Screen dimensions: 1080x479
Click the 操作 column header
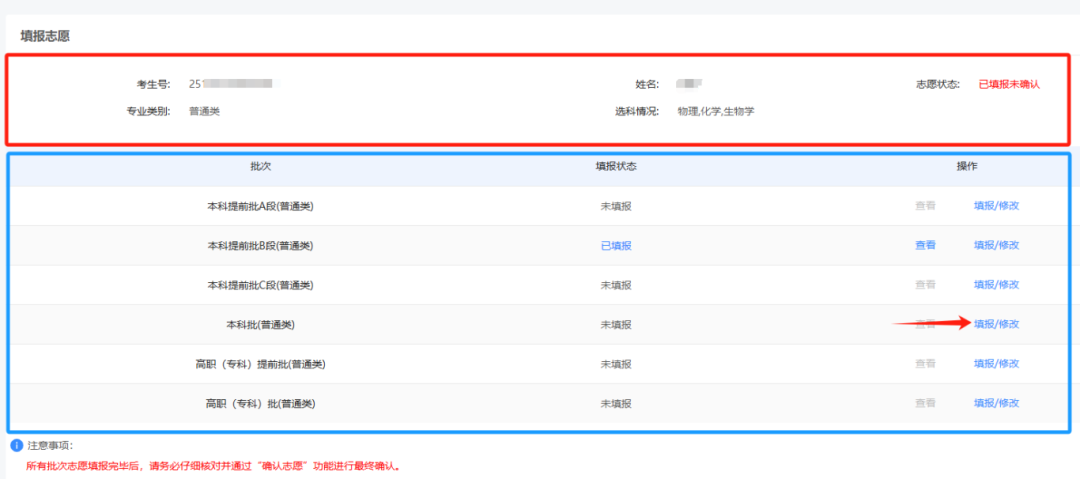point(966,166)
